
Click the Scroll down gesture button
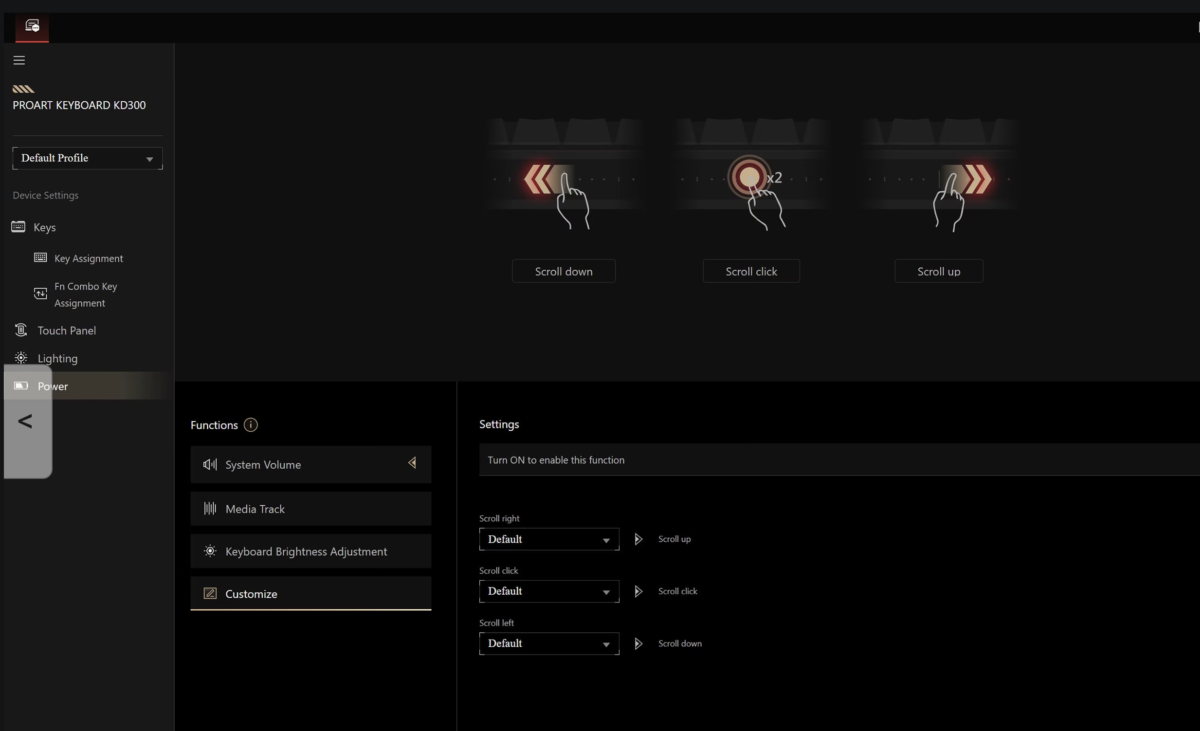point(564,271)
